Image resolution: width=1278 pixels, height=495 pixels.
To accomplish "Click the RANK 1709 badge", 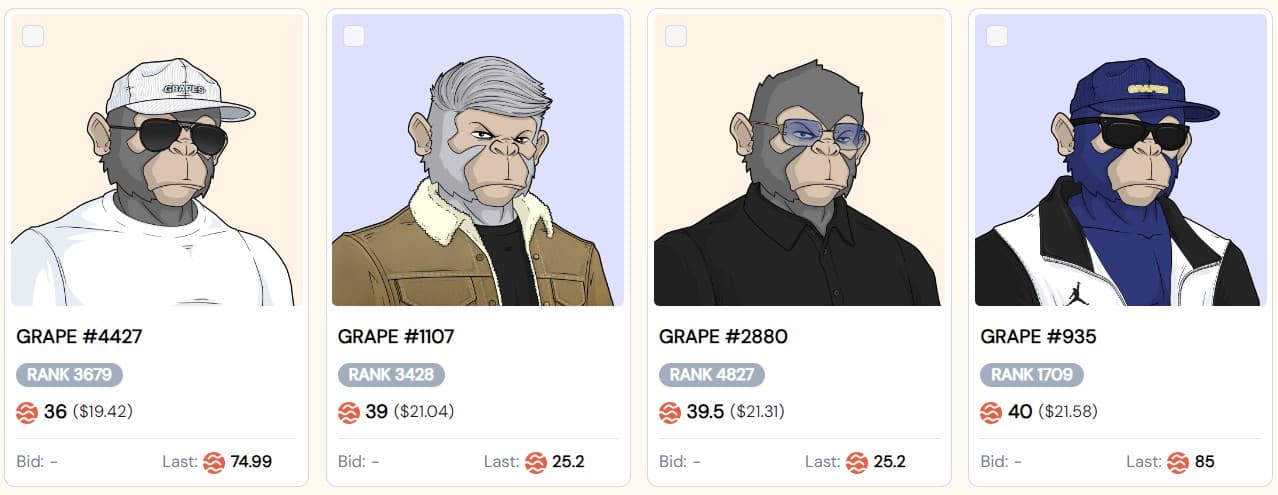I will [x=1032, y=375].
